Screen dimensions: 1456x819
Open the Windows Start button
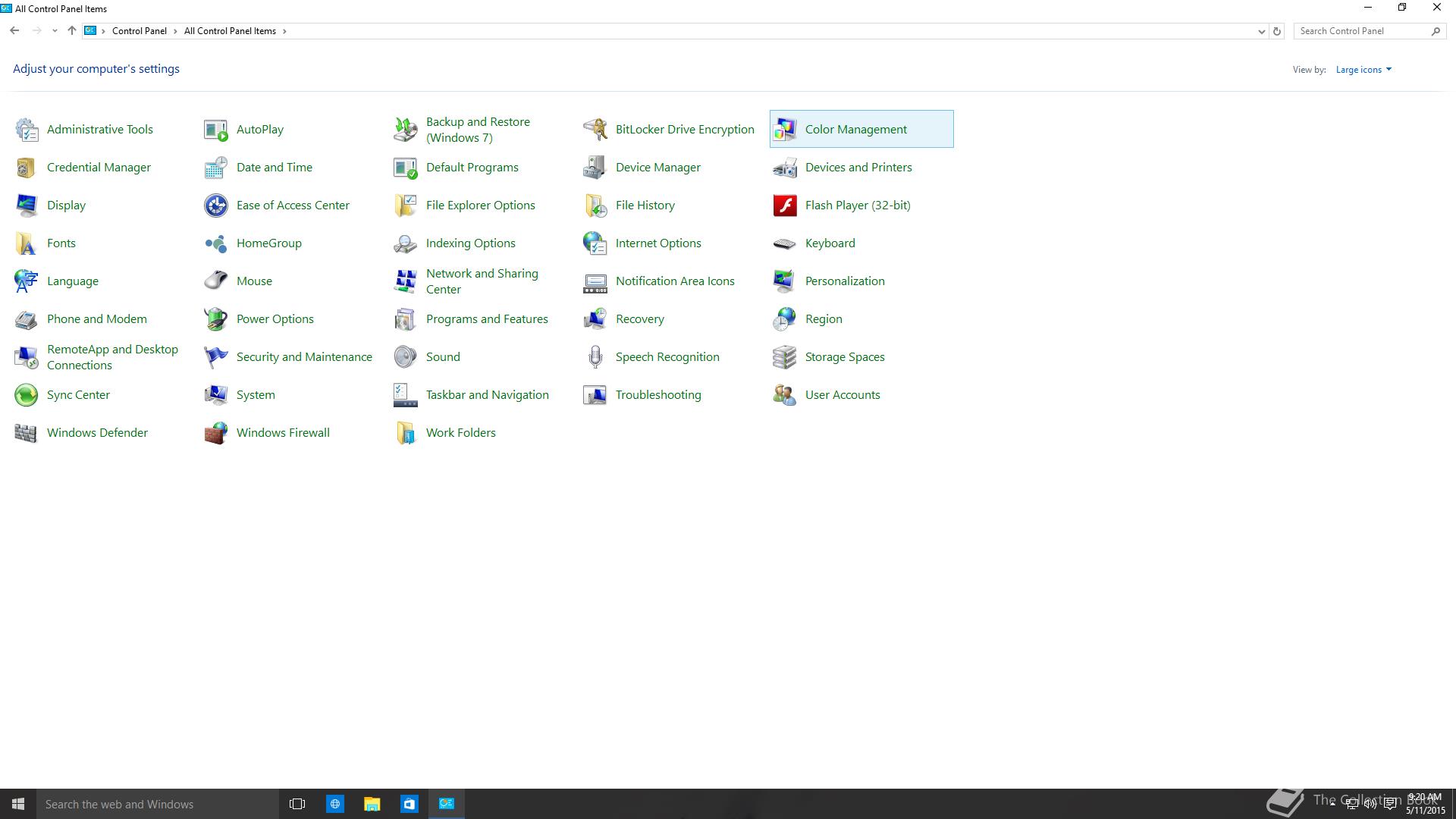(18, 804)
